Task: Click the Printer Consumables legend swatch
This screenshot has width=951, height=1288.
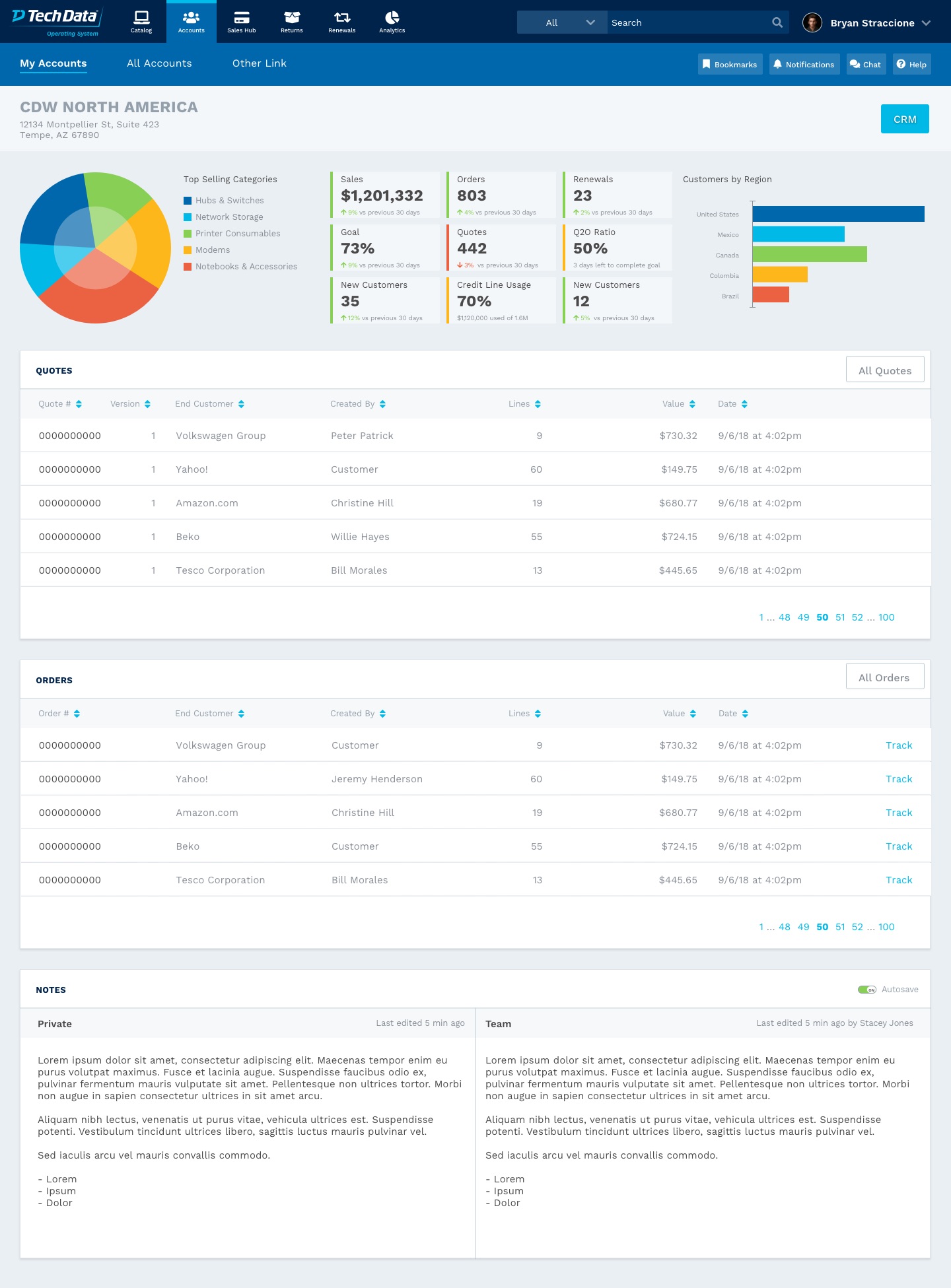Action: pos(188,234)
